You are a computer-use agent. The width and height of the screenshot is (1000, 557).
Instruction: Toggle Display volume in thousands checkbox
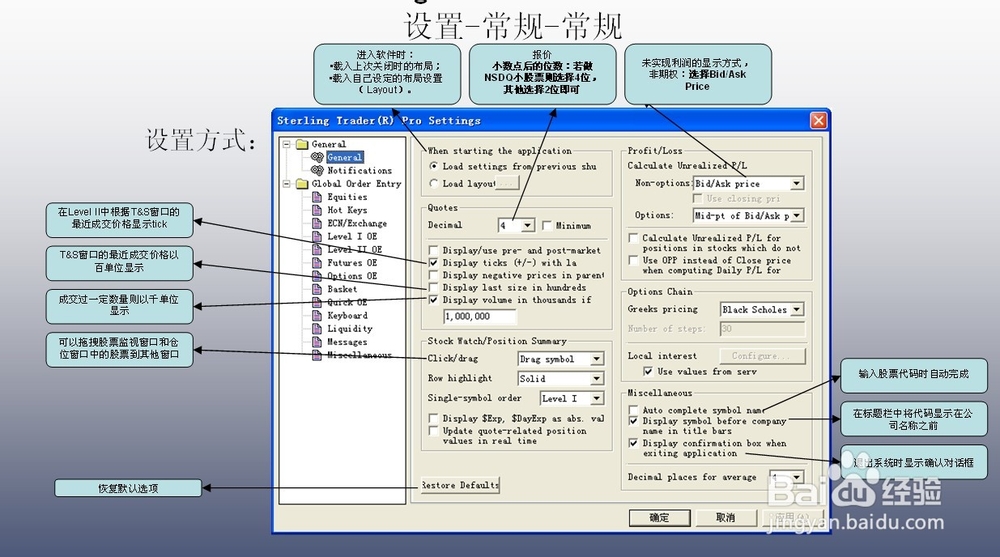(434, 300)
